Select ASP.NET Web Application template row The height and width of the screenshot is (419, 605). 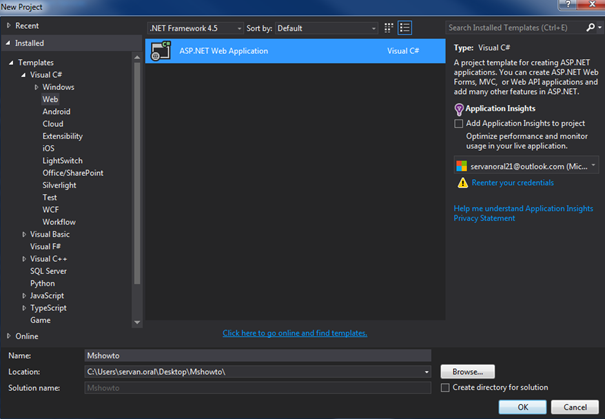point(295,51)
